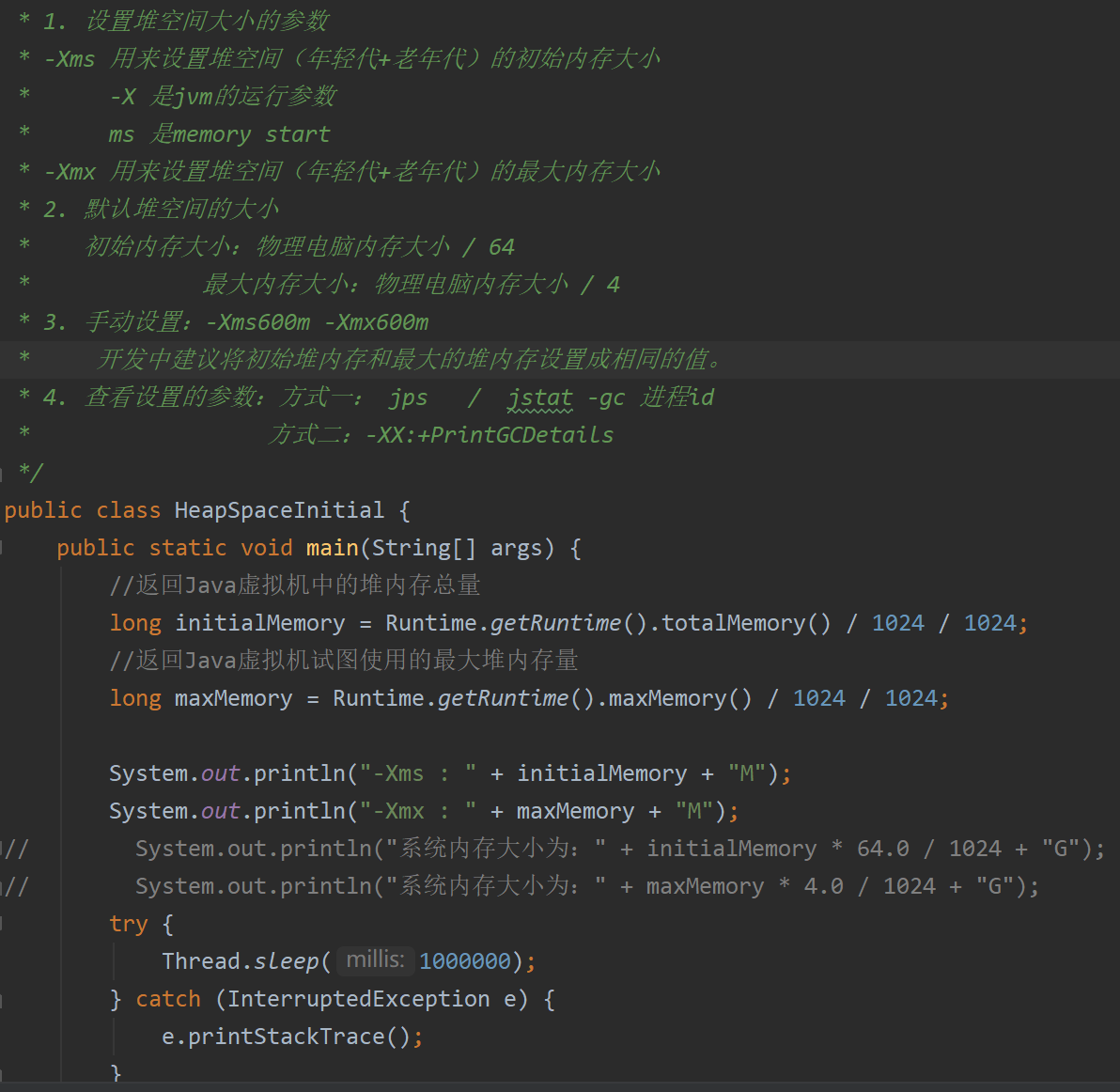Click the maxMemory() method call

[680, 697]
